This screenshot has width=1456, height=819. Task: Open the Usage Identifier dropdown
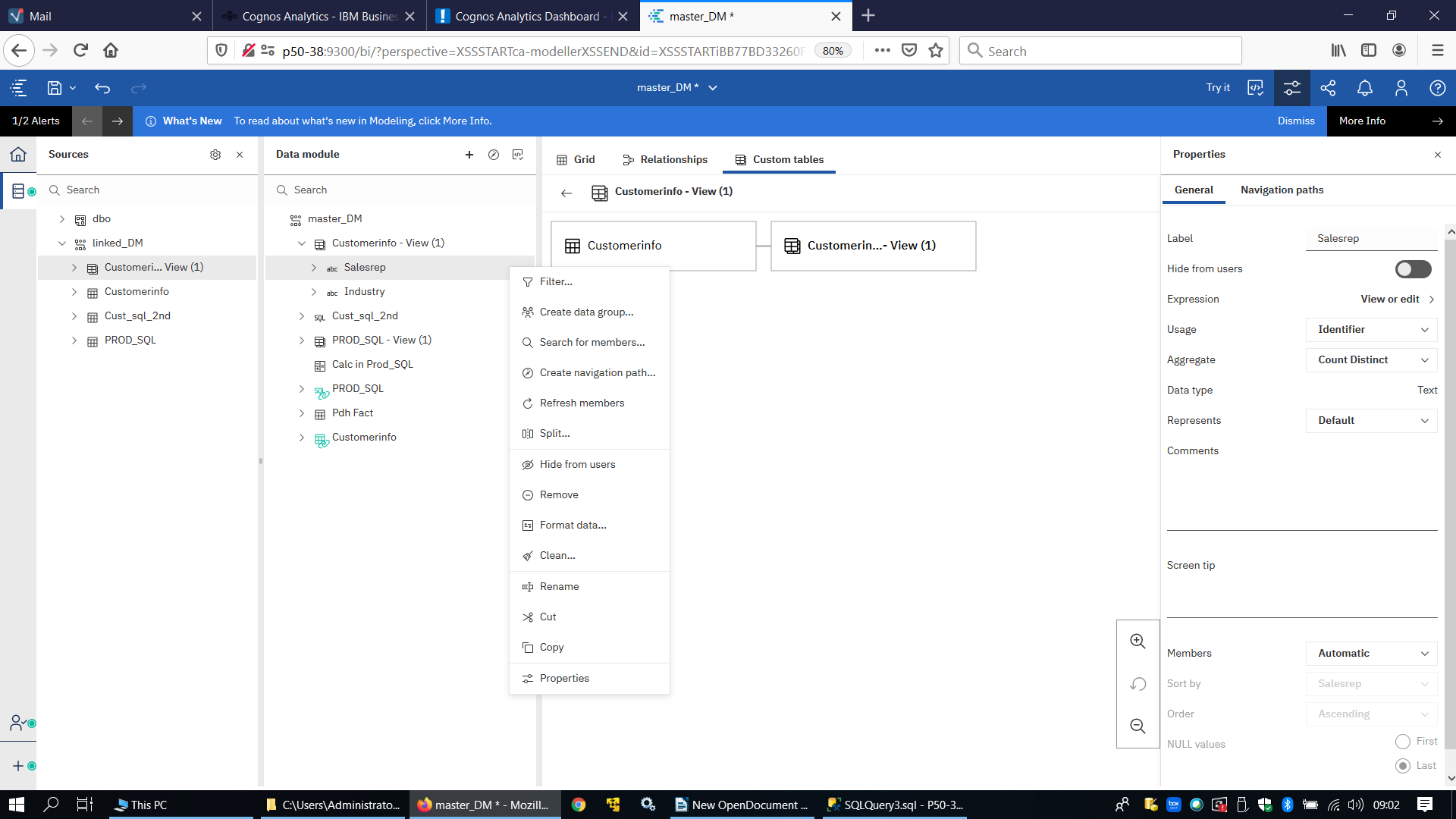click(1371, 330)
